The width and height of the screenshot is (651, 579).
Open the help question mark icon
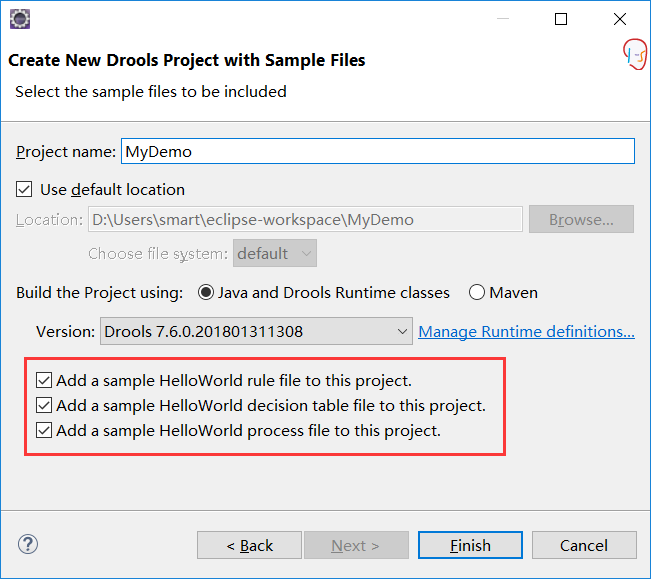(x=28, y=544)
